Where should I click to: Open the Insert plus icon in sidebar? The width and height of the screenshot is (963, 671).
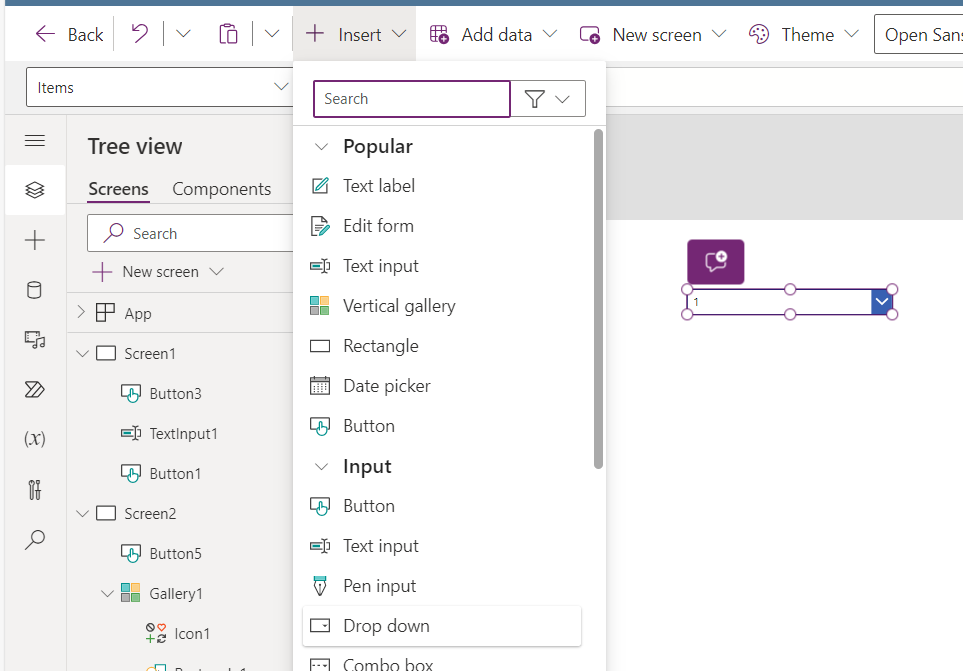tap(35, 240)
